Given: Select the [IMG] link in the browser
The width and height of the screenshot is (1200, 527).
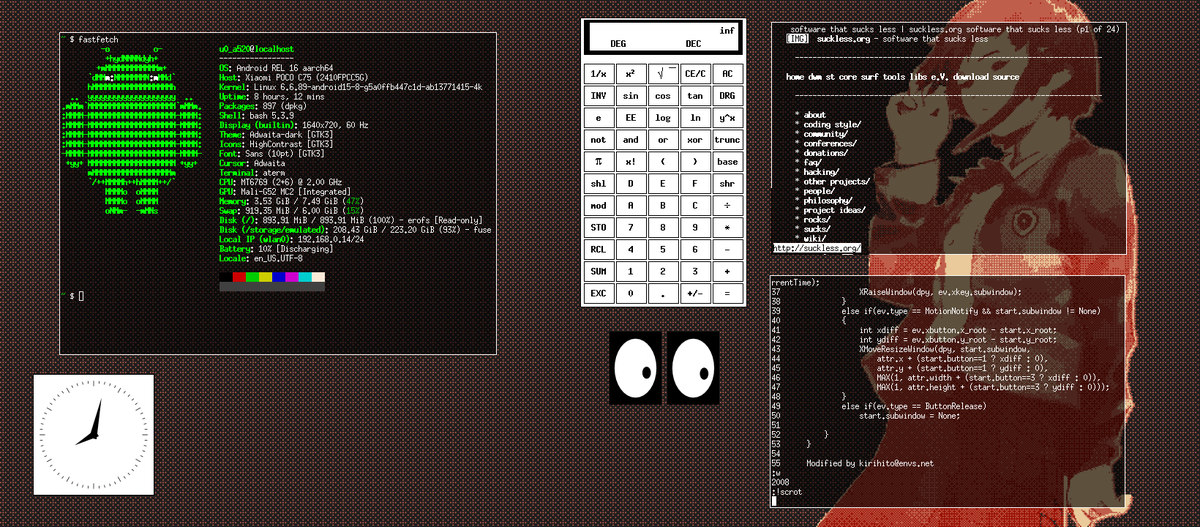Looking at the screenshot, I should click(x=798, y=39).
